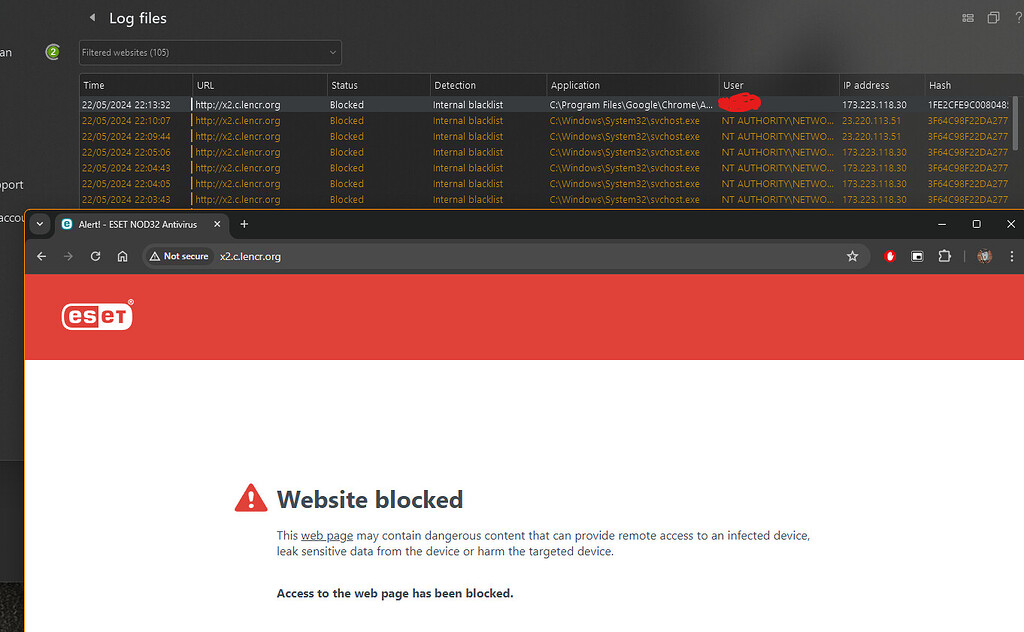
Task: Open ESET view options icon at top right
Action: [x=968, y=18]
